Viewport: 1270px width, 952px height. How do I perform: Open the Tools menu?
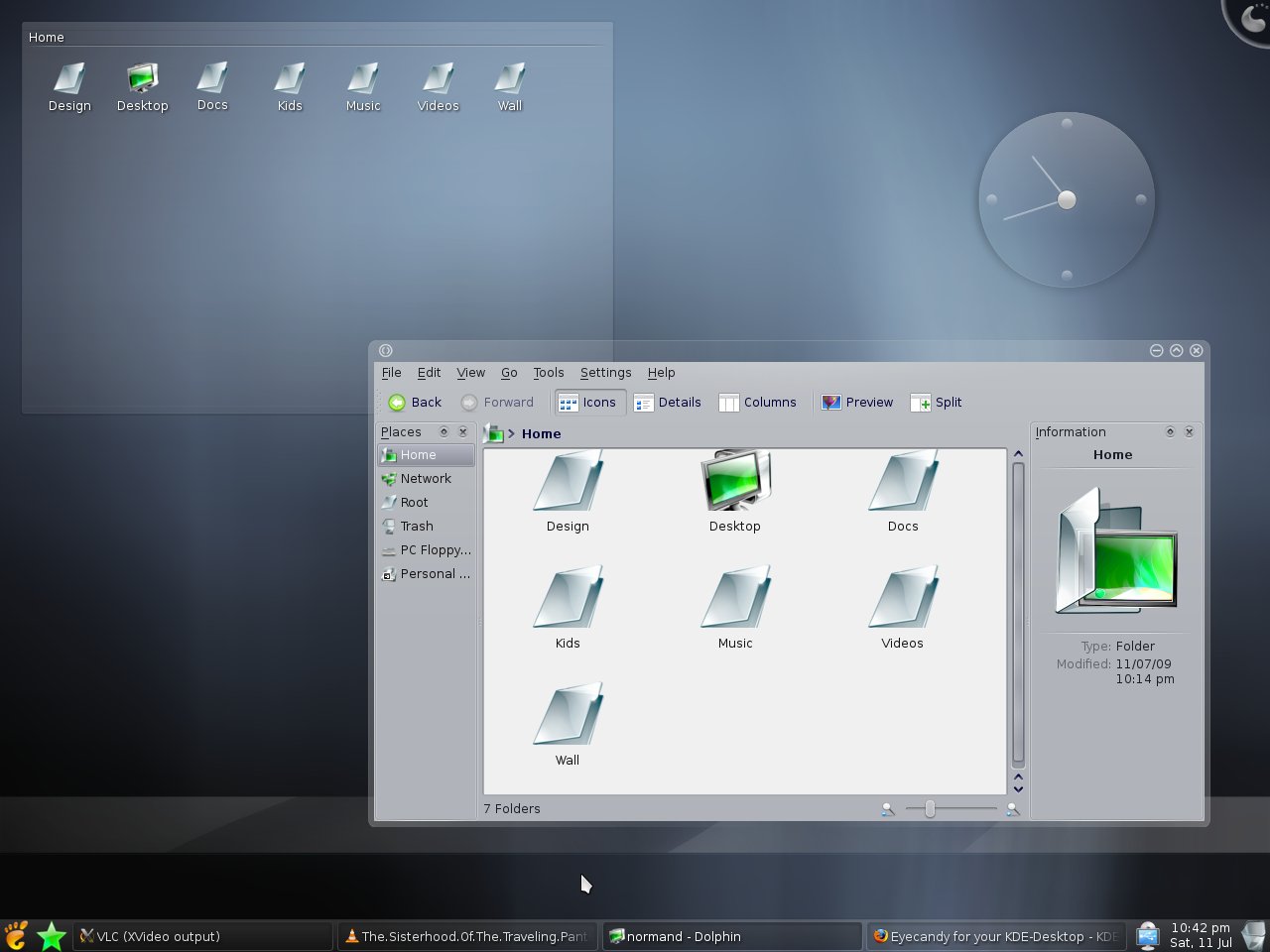click(548, 373)
